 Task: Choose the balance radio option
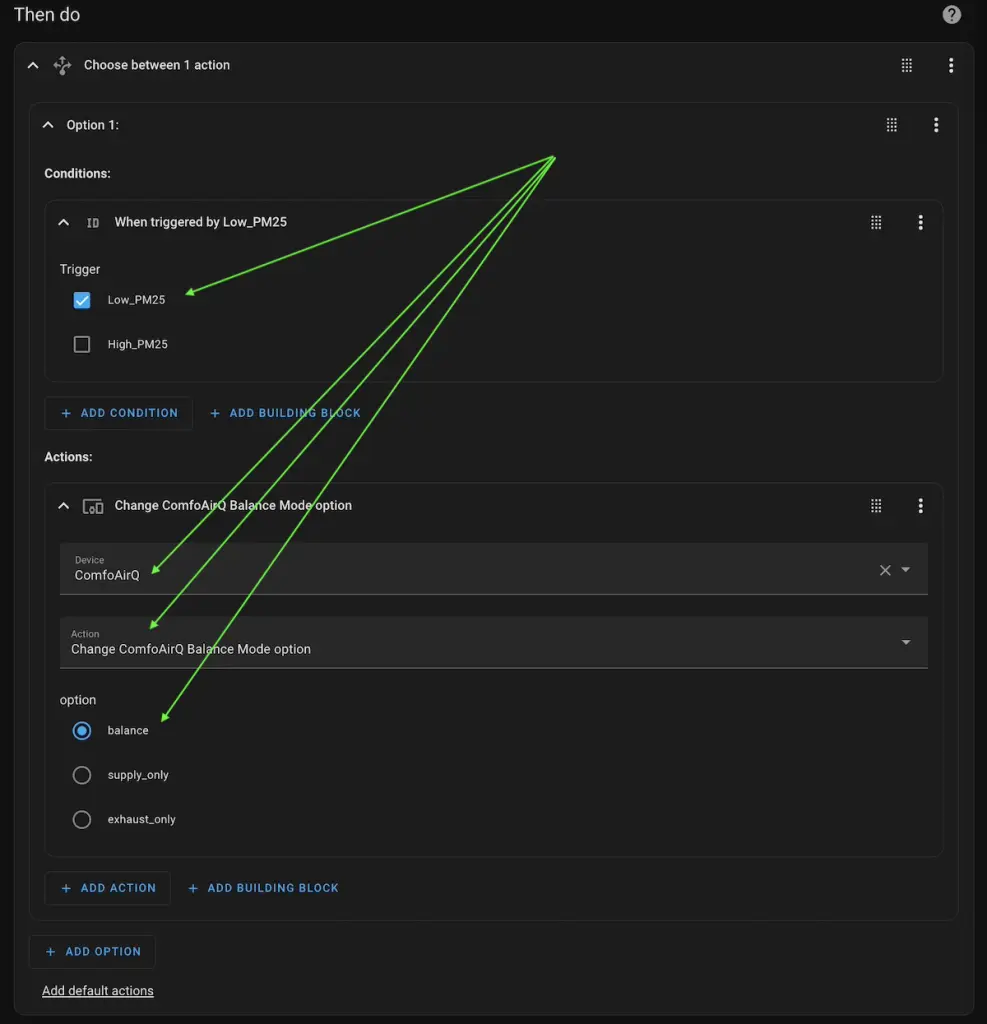pos(82,731)
